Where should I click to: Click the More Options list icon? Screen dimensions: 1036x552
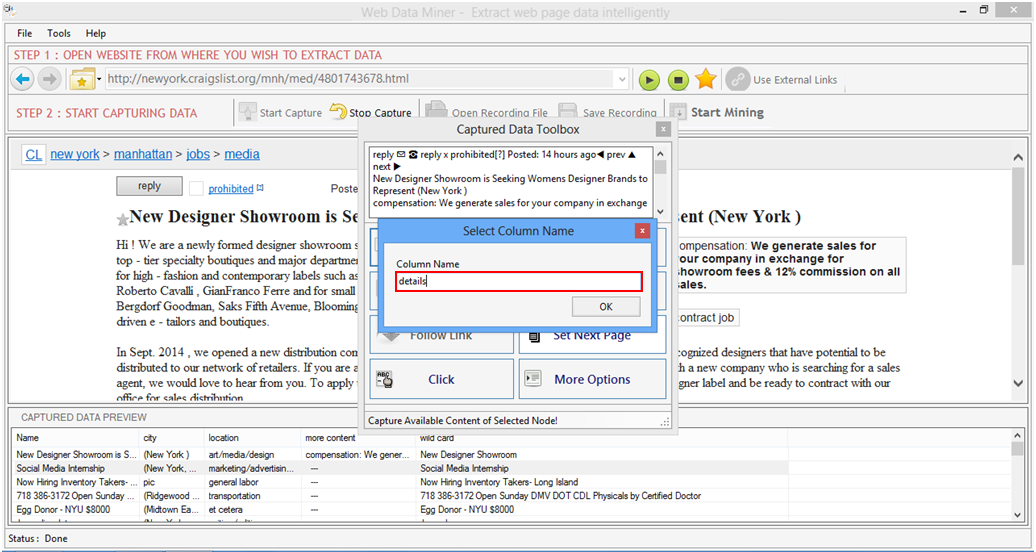533,379
